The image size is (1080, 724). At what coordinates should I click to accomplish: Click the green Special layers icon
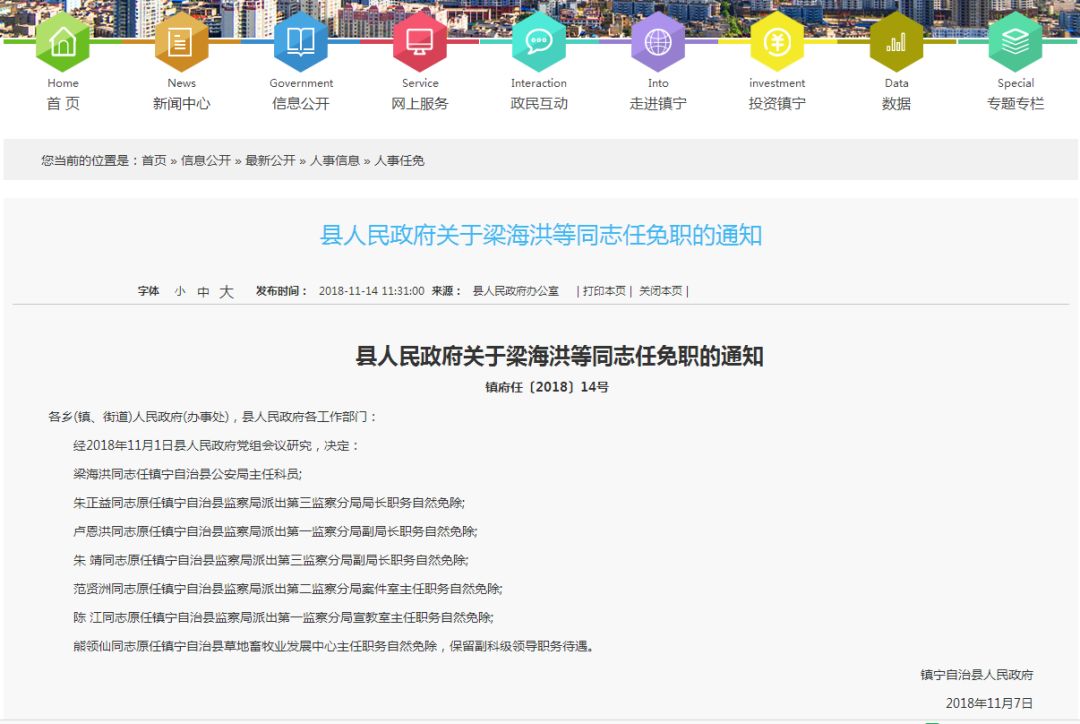[x=1015, y=42]
